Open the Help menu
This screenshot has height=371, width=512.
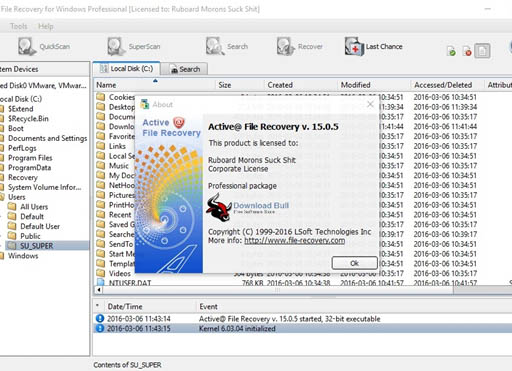[x=46, y=26]
